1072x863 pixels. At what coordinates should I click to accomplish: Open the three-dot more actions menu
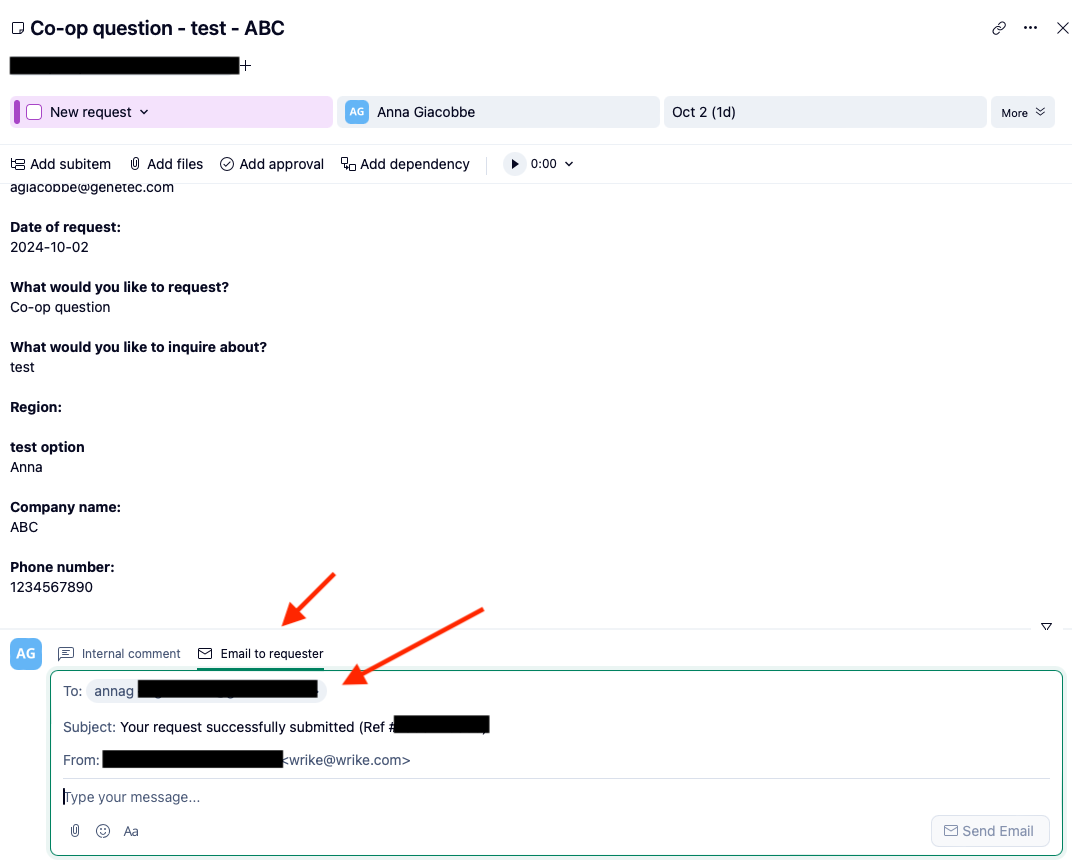1030,28
